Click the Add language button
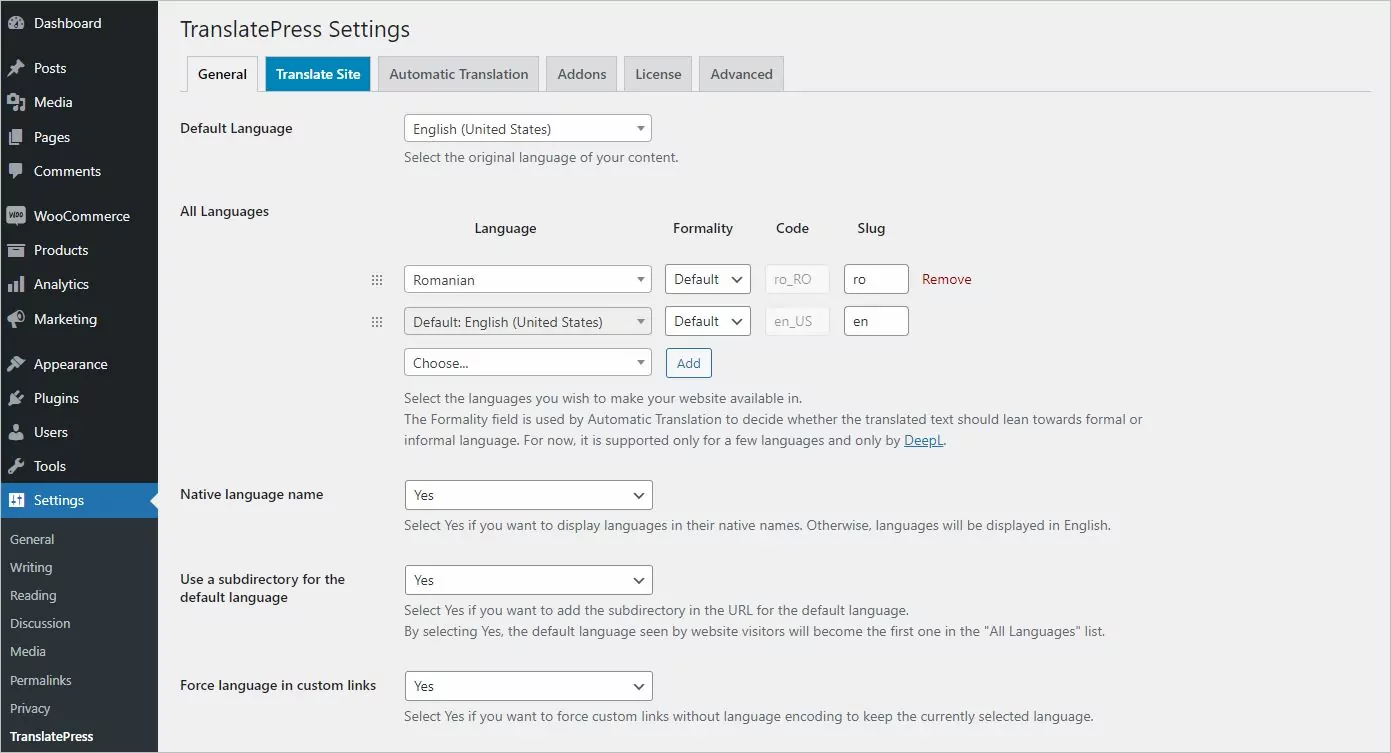Image resolution: width=1391 pixels, height=753 pixels. tap(689, 363)
